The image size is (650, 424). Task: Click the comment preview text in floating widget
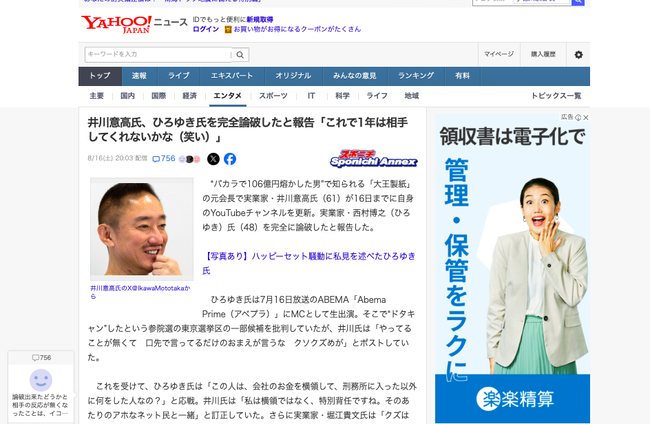[x=40, y=405]
